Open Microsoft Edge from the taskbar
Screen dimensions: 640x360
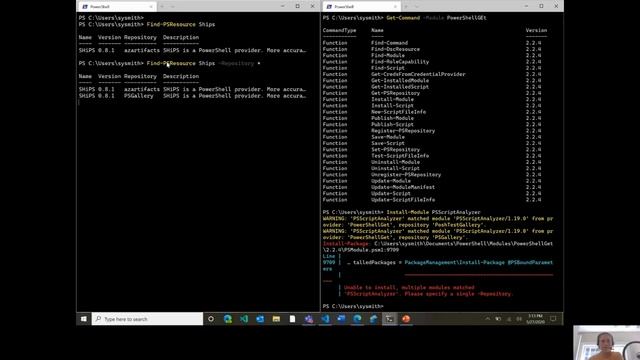coord(228,319)
